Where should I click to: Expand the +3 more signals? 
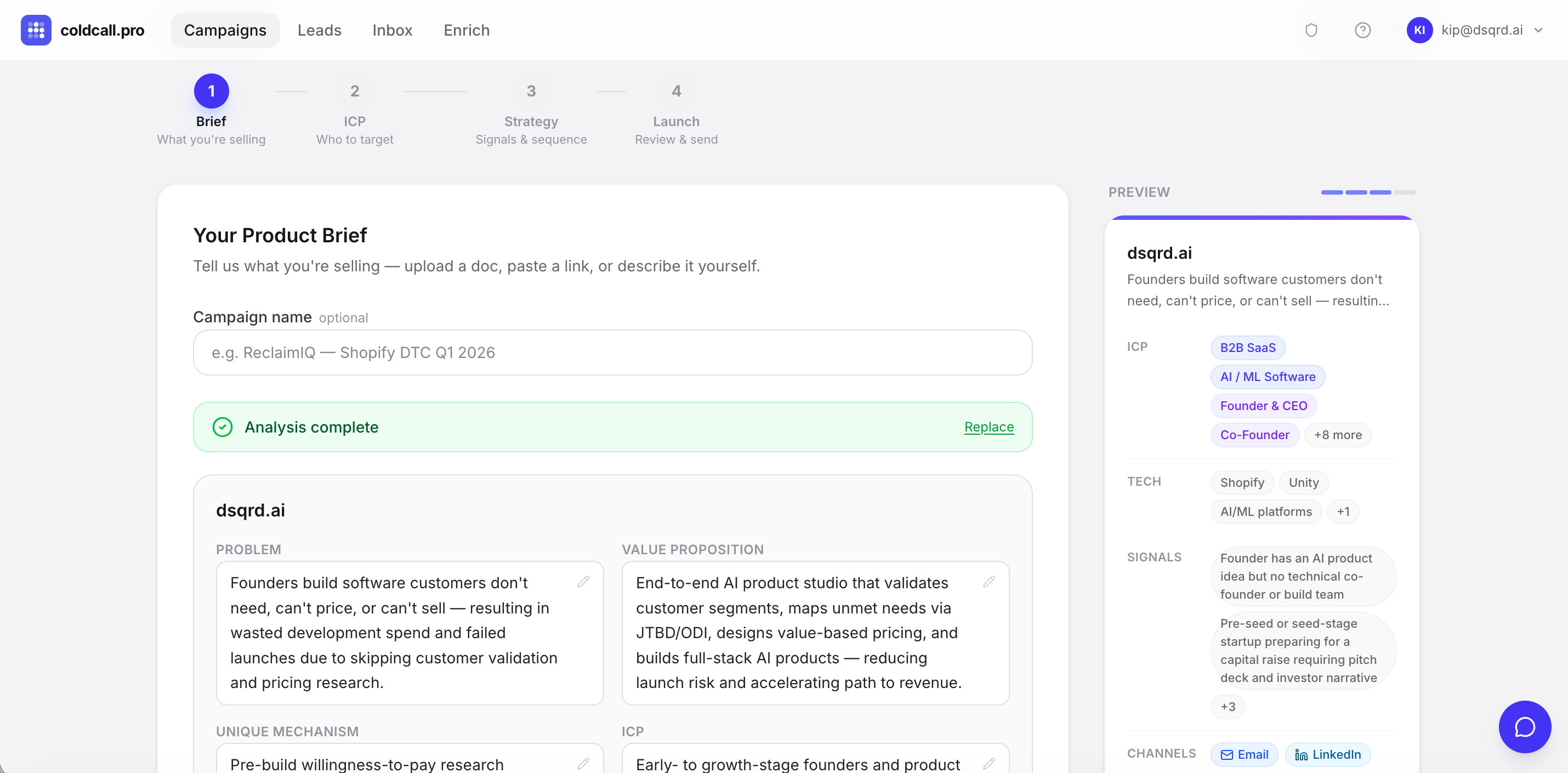coord(1227,707)
